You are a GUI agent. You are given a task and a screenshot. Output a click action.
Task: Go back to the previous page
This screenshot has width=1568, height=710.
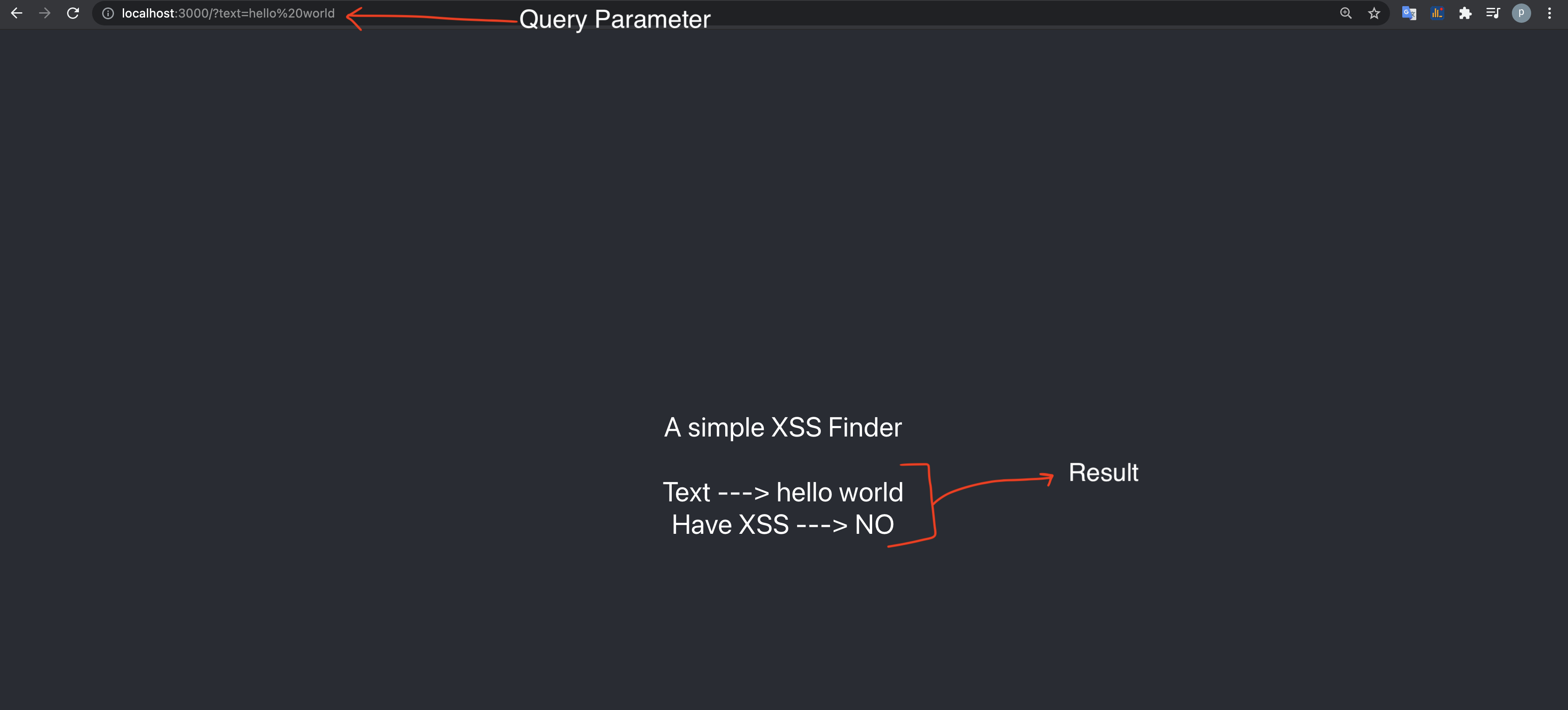pyautogui.click(x=16, y=13)
